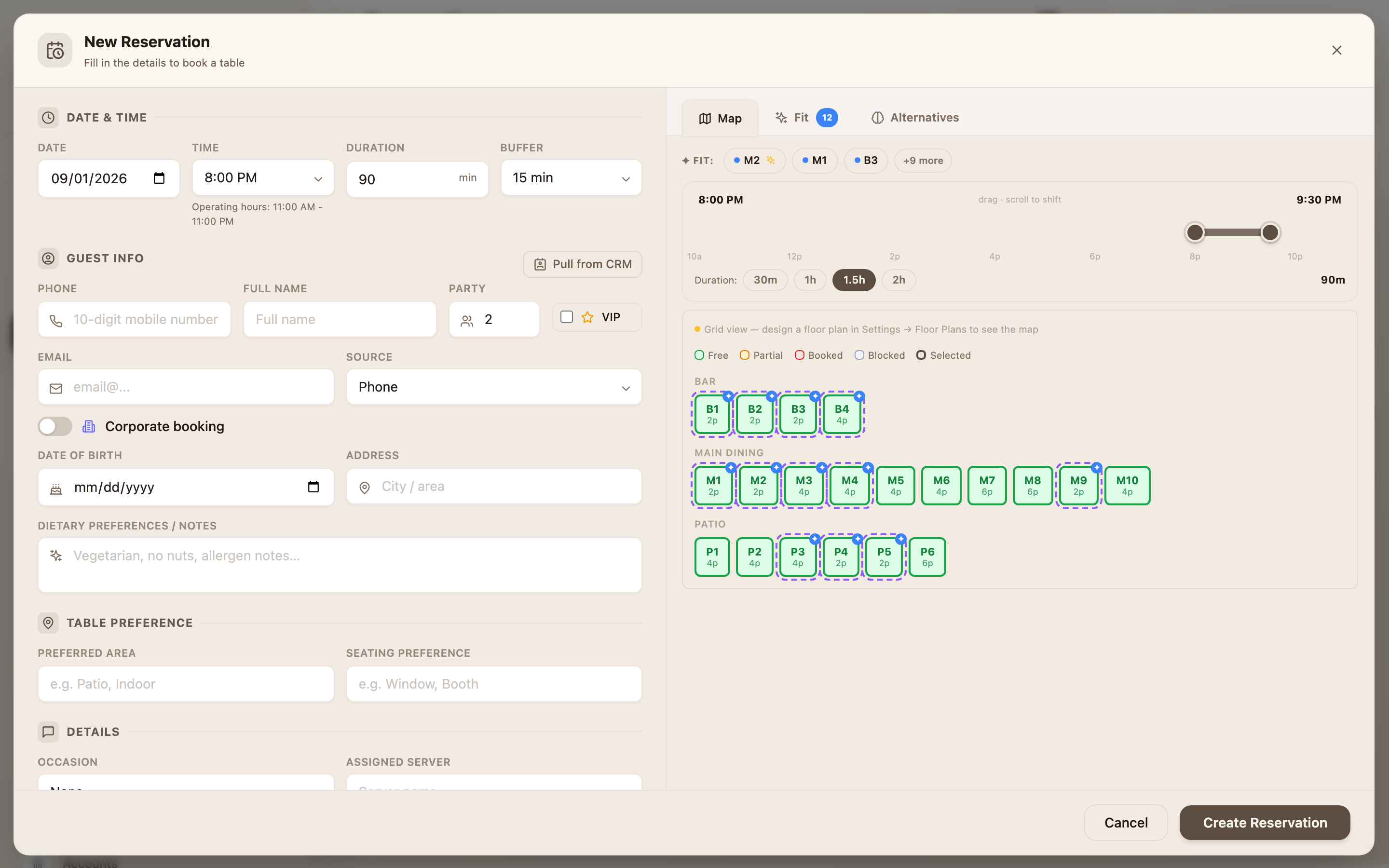Select the 1.5h duration chip
The width and height of the screenshot is (1389, 868).
(x=854, y=280)
